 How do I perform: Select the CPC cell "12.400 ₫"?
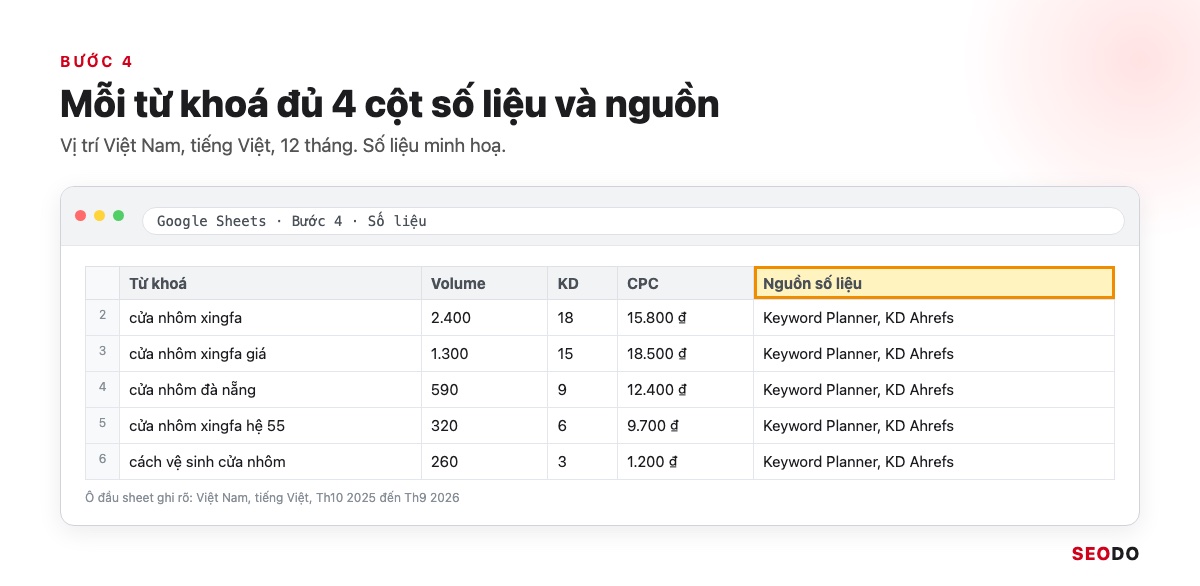[x=685, y=390]
